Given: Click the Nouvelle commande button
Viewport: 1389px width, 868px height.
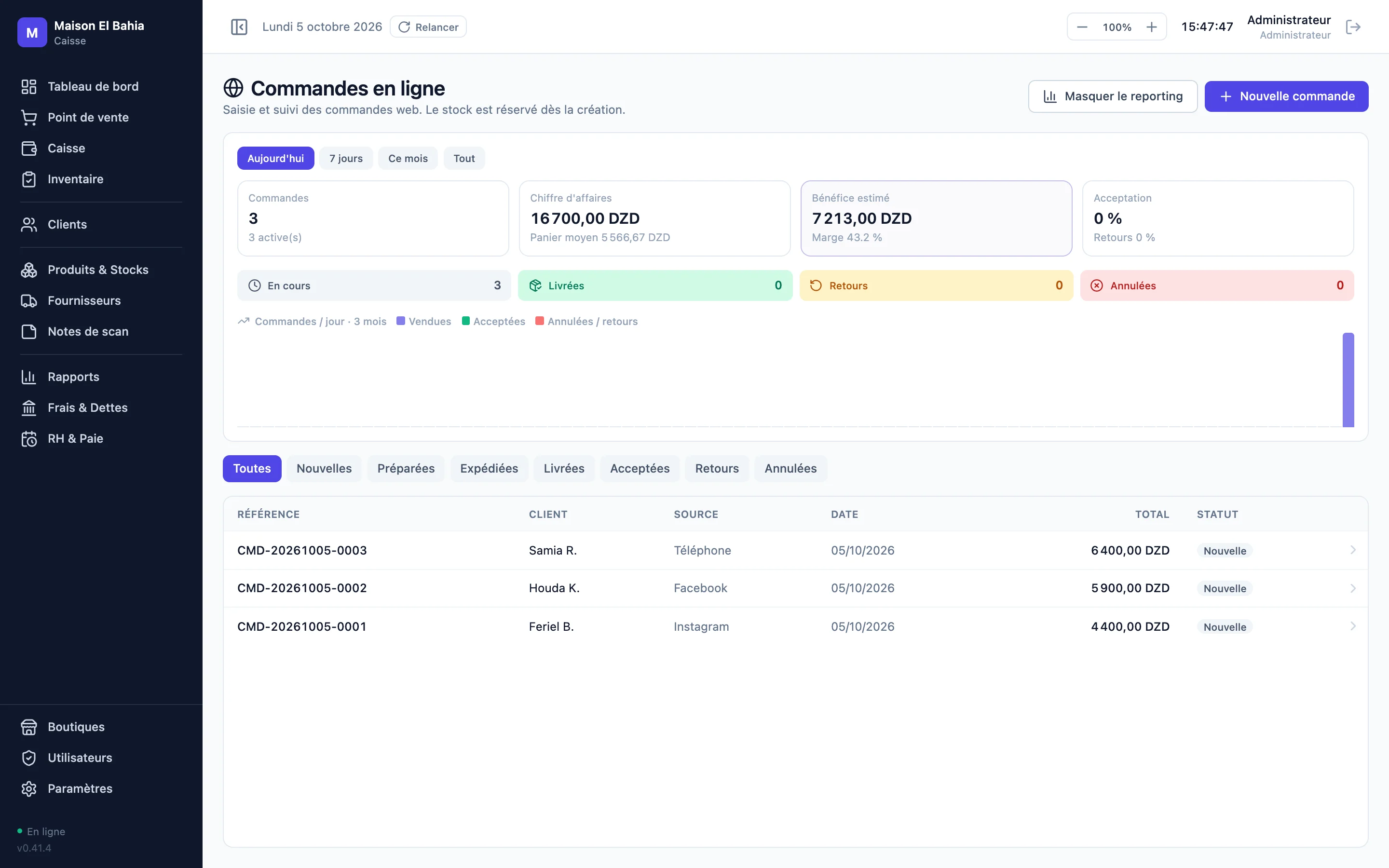Looking at the screenshot, I should pyautogui.click(x=1286, y=96).
